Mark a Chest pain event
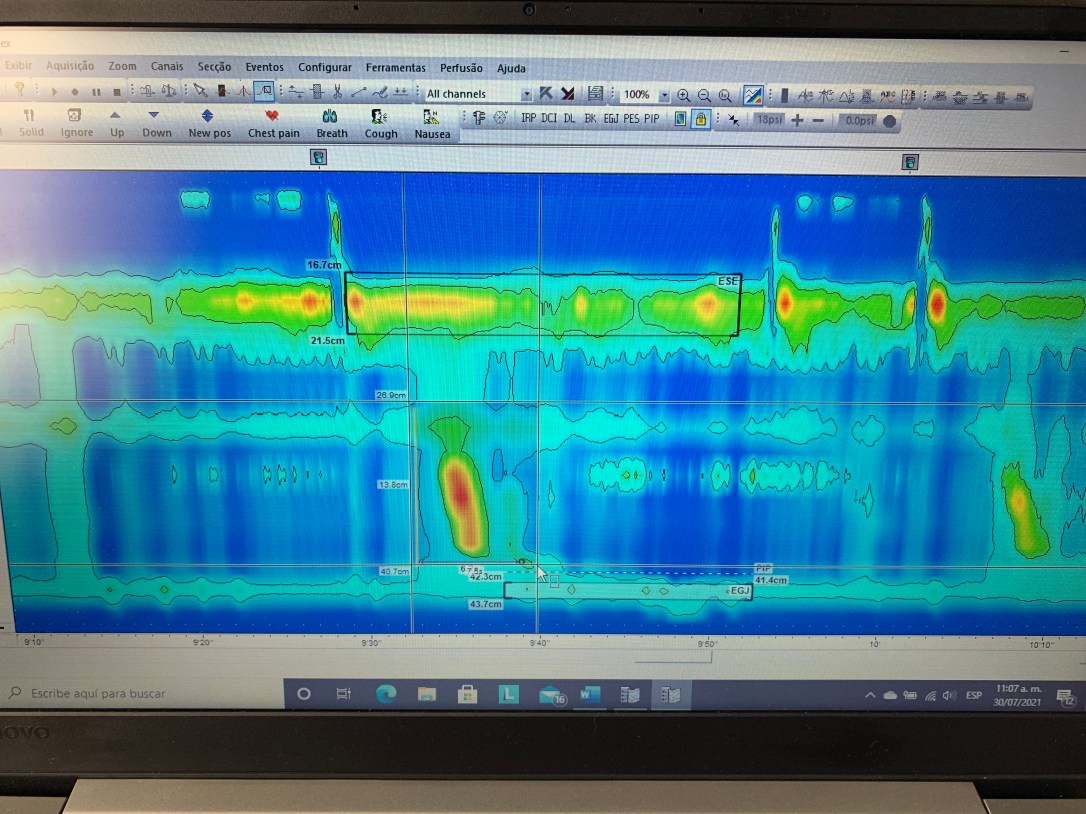Screen dimensions: 1086x814 coord(273,123)
